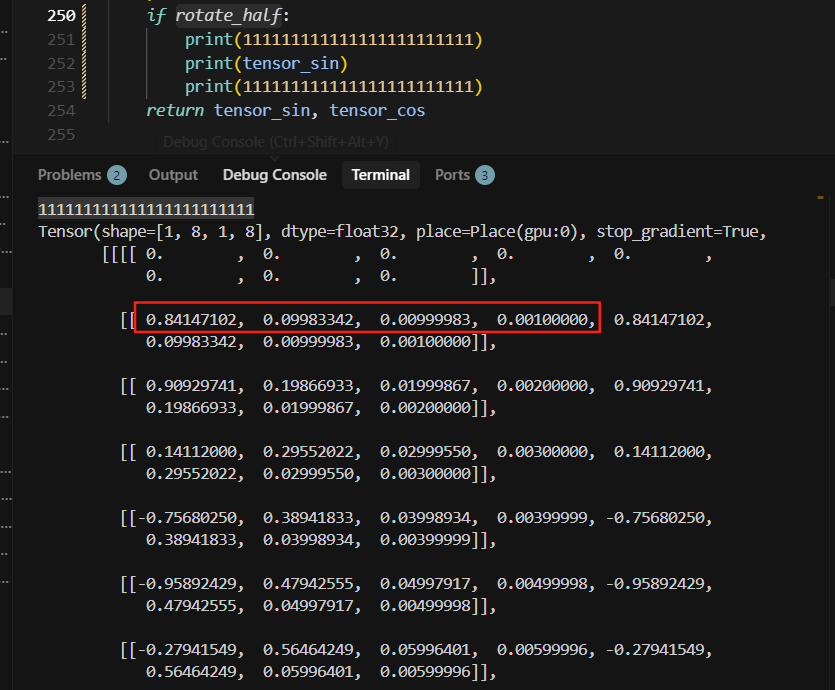
Task: Click line number 250 in the gutter
Action: 60,16
